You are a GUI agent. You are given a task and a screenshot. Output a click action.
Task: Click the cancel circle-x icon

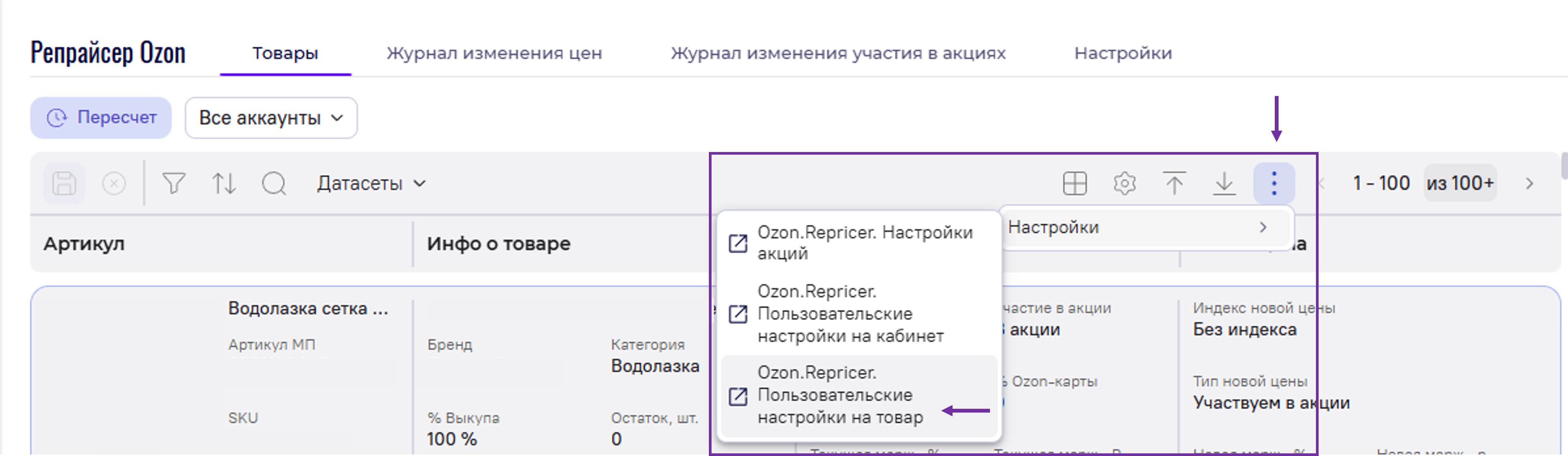click(x=114, y=183)
